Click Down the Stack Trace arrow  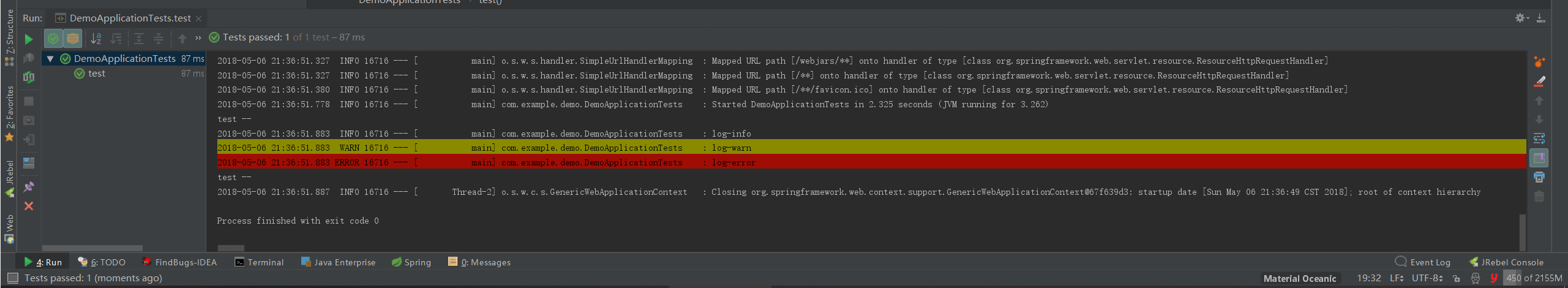click(1539, 119)
